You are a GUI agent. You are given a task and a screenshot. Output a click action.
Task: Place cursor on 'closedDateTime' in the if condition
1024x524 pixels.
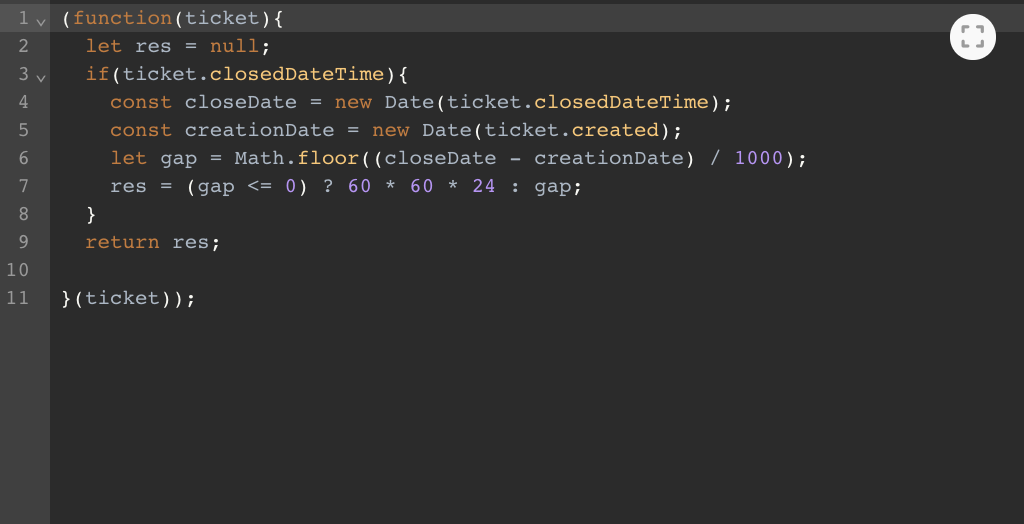(x=297, y=74)
